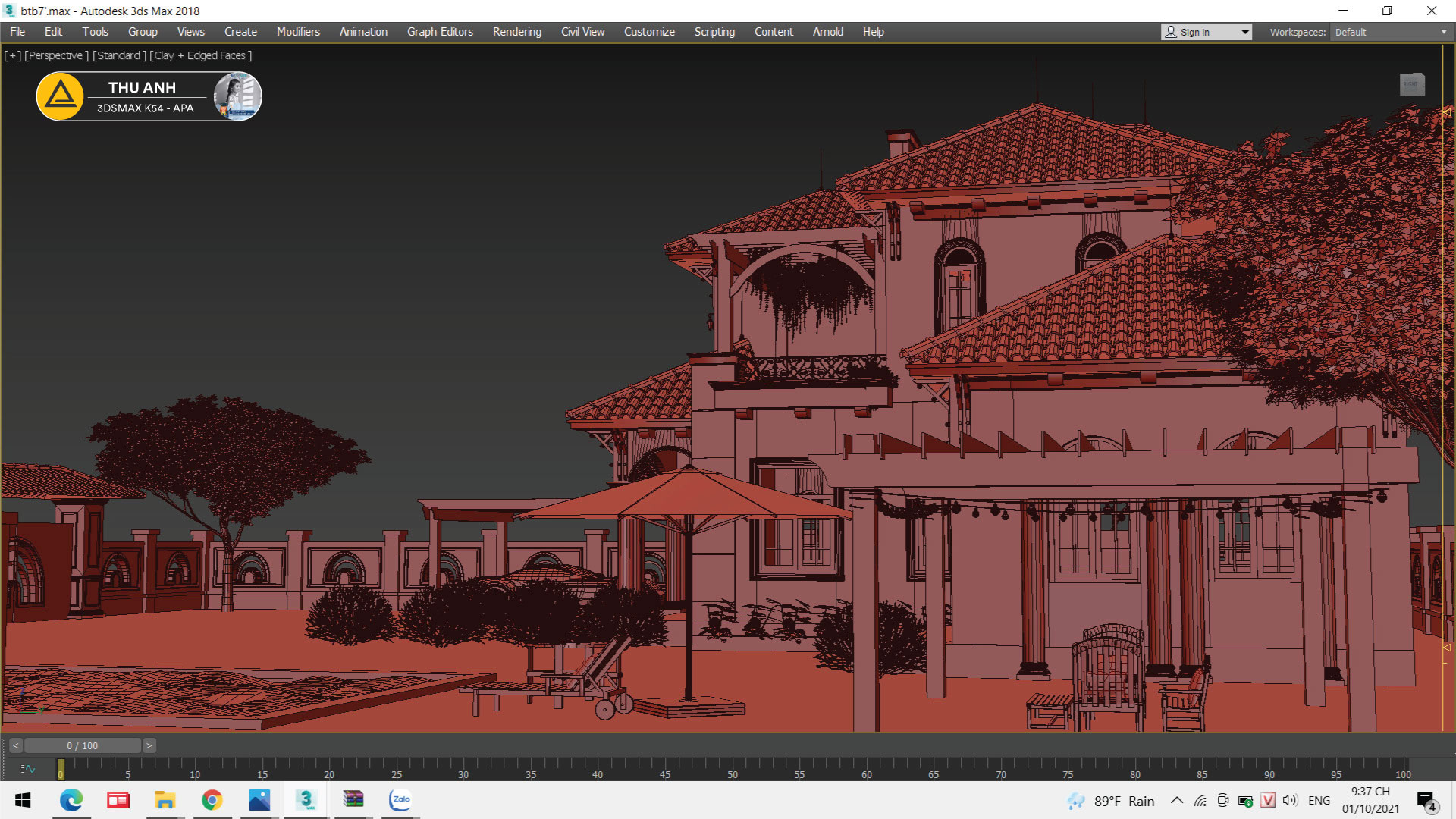Click the Microsoft Edge taskbar icon
1456x819 pixels.
(x=71, y=799)
